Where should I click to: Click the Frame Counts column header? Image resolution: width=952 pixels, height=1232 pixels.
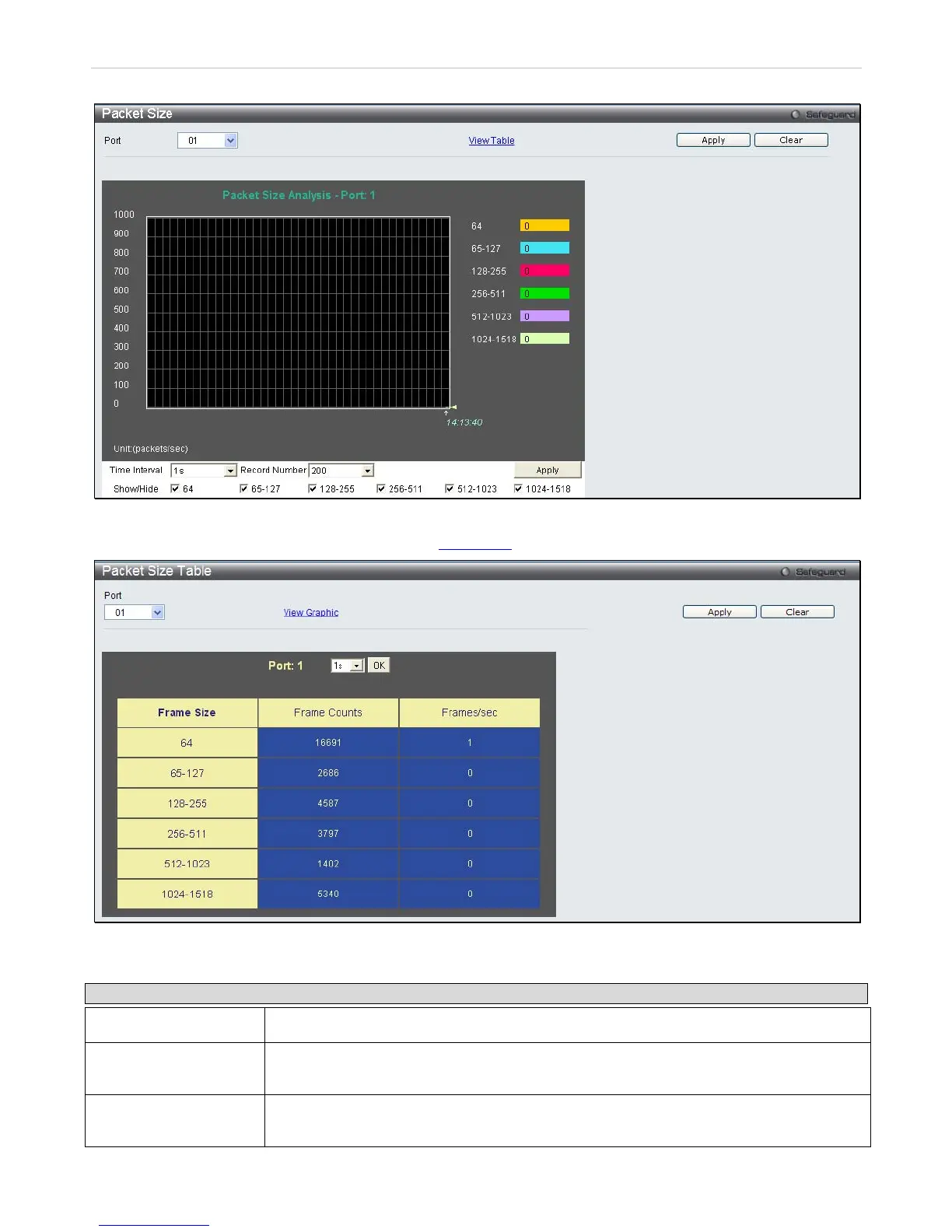coord(328,712)
